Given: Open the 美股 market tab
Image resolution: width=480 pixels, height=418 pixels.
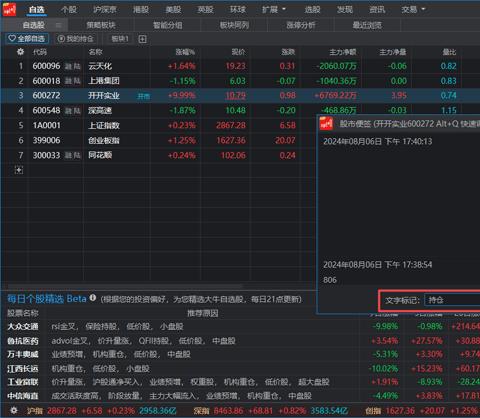Looking at the screenshot, I should click(x=173, y=10).
